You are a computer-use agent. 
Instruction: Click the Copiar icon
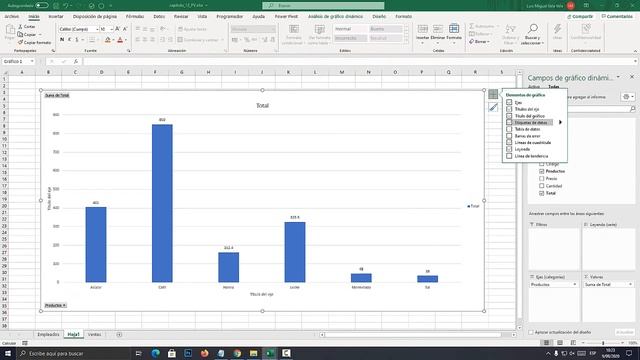coord(20,35)
